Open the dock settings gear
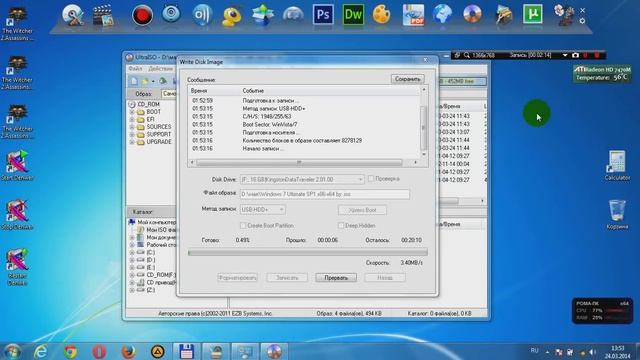 tap(582, 20)
